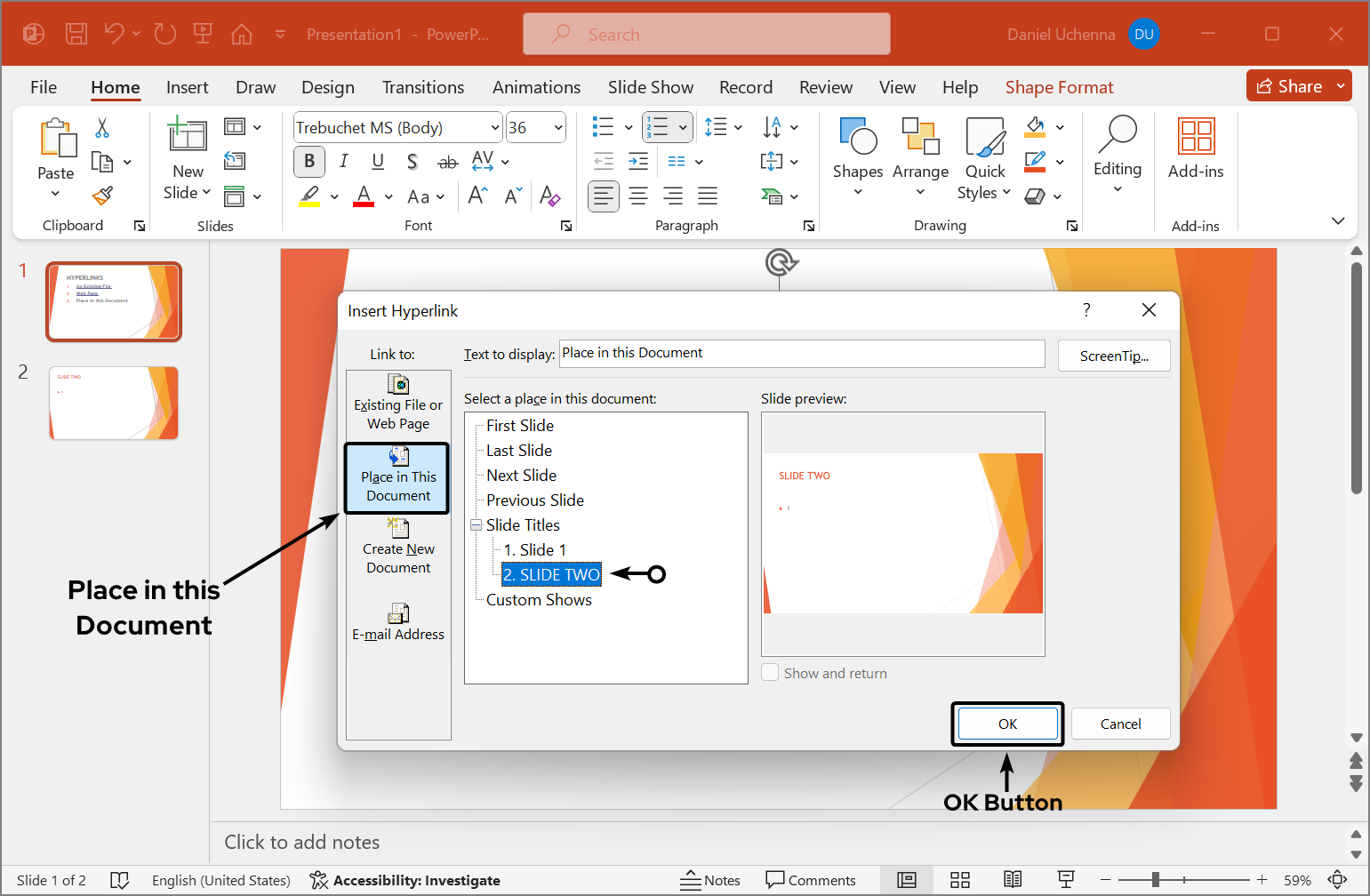
Task: Click the zoom slider handle
Action: coord(1155,880)
